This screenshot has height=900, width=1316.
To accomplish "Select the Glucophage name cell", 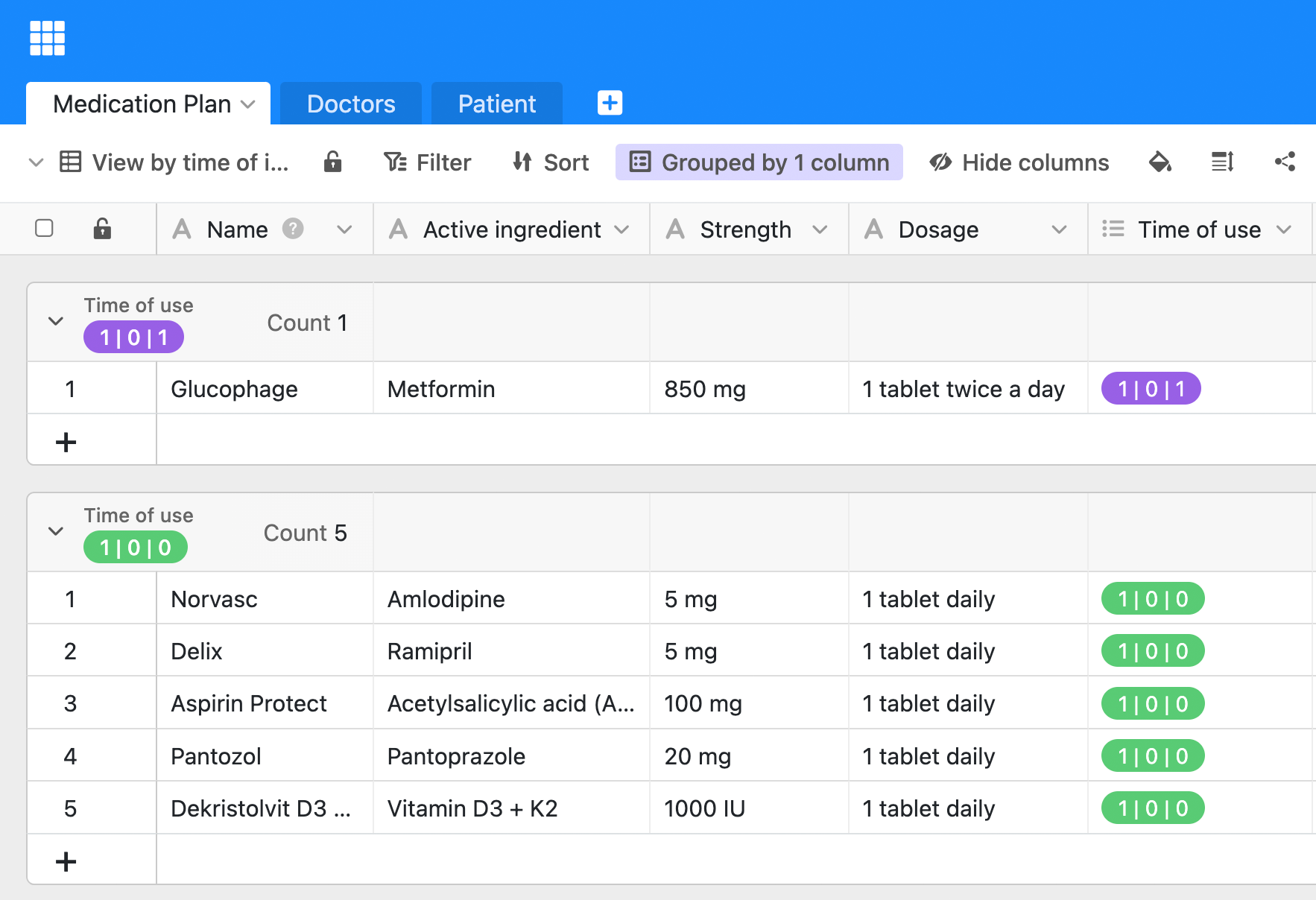I will point(265,388).
